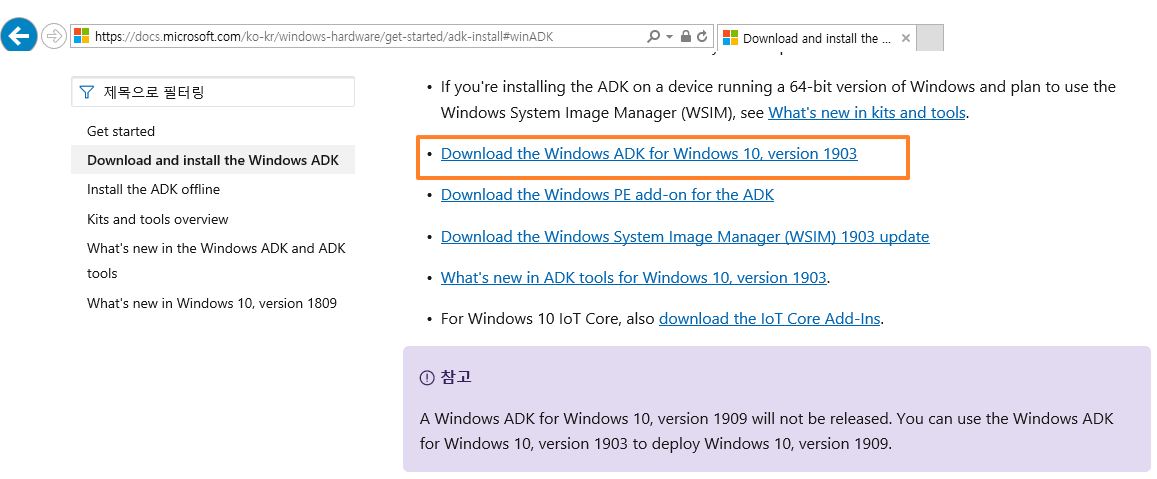1157x479 pixels.
Task: Click the note text about version 1909
Action: tap(766, 431)
